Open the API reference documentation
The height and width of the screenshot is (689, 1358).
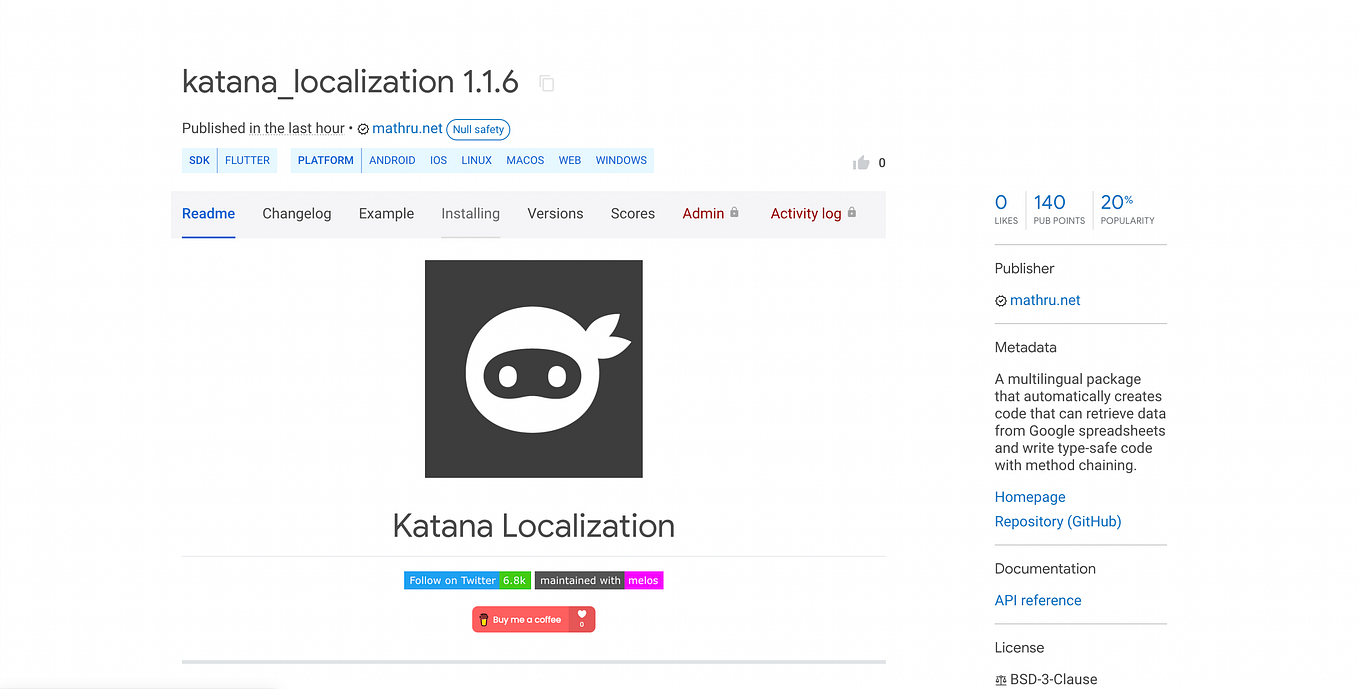coord(1037,600)
